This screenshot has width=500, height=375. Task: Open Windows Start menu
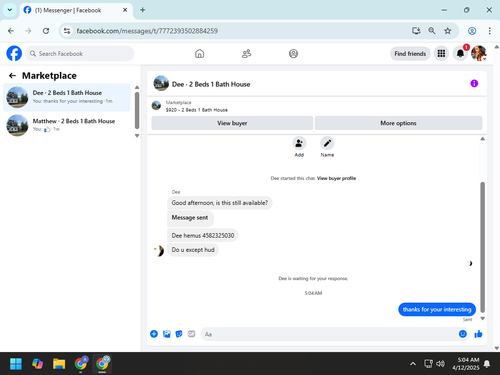click(x=16, y=364)
